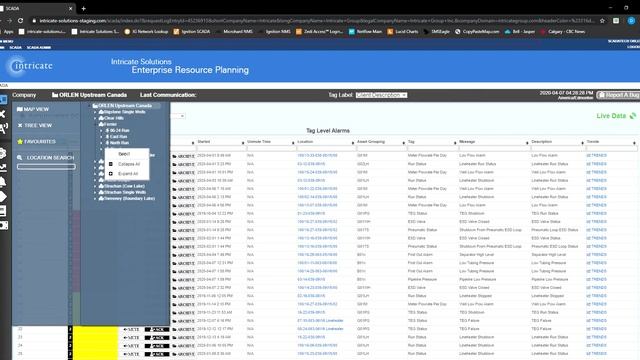Screen dimensions: 640x360
Task: Expand the Strachan Single Wells tree node
Action: tap(95, 192)
